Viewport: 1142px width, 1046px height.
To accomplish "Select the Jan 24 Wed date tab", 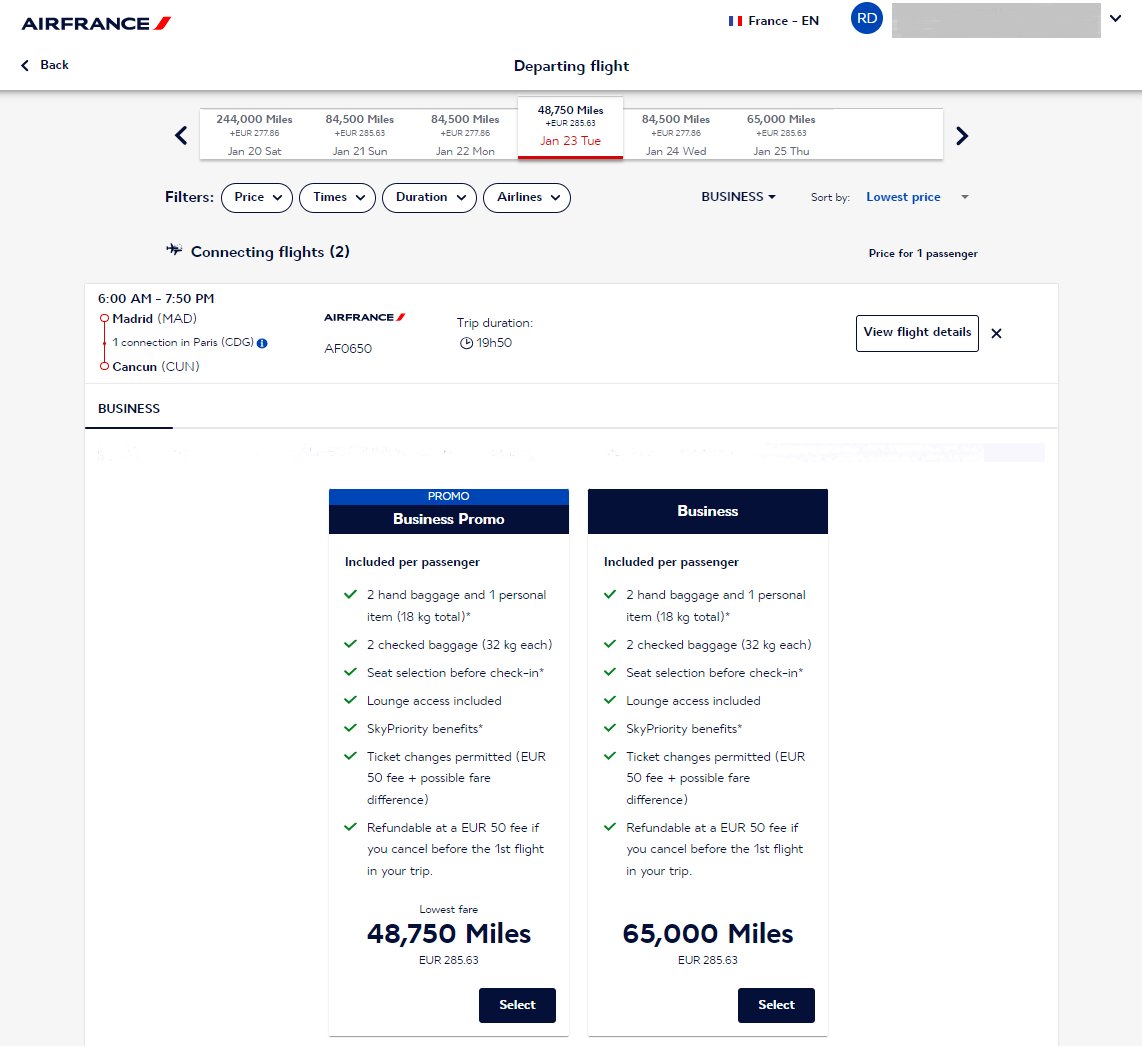I will tap(676, 135).
